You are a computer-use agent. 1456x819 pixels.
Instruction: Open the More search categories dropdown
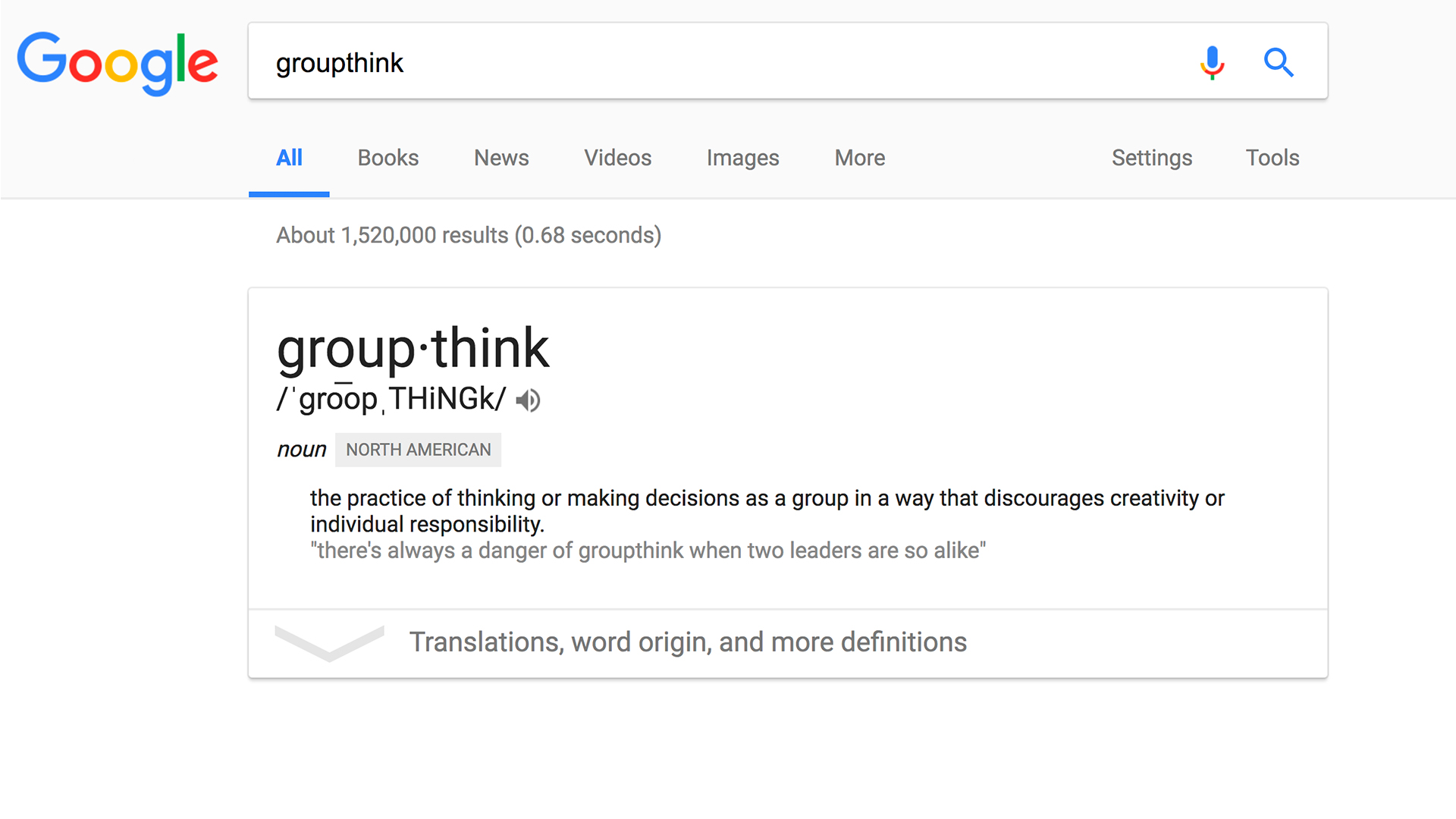click(859, 158)
